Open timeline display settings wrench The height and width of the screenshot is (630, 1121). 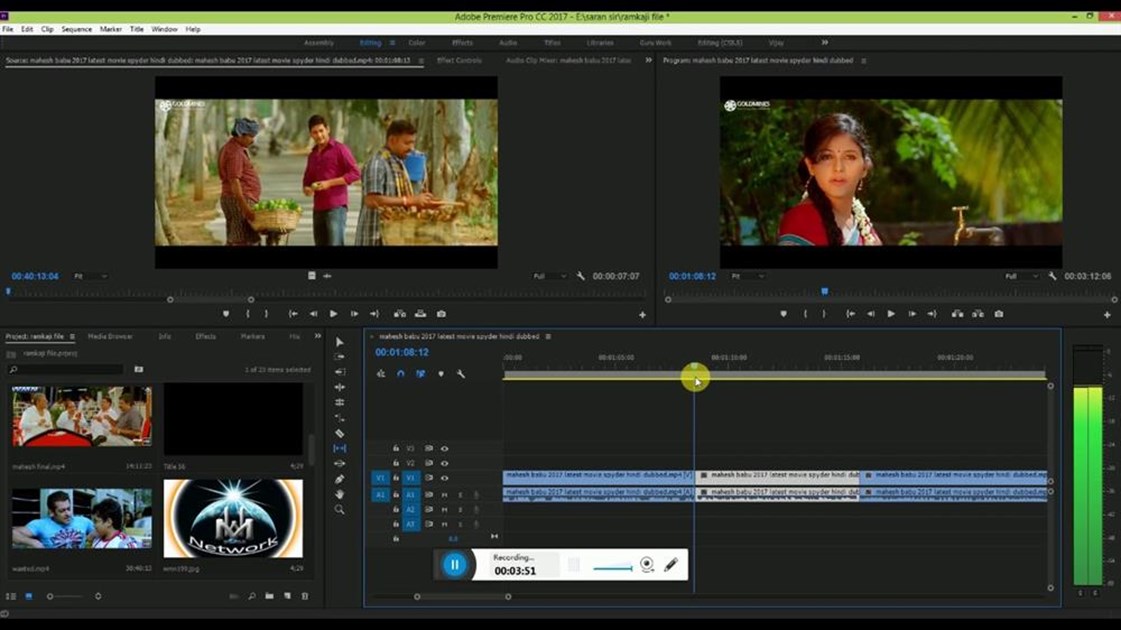461,374
